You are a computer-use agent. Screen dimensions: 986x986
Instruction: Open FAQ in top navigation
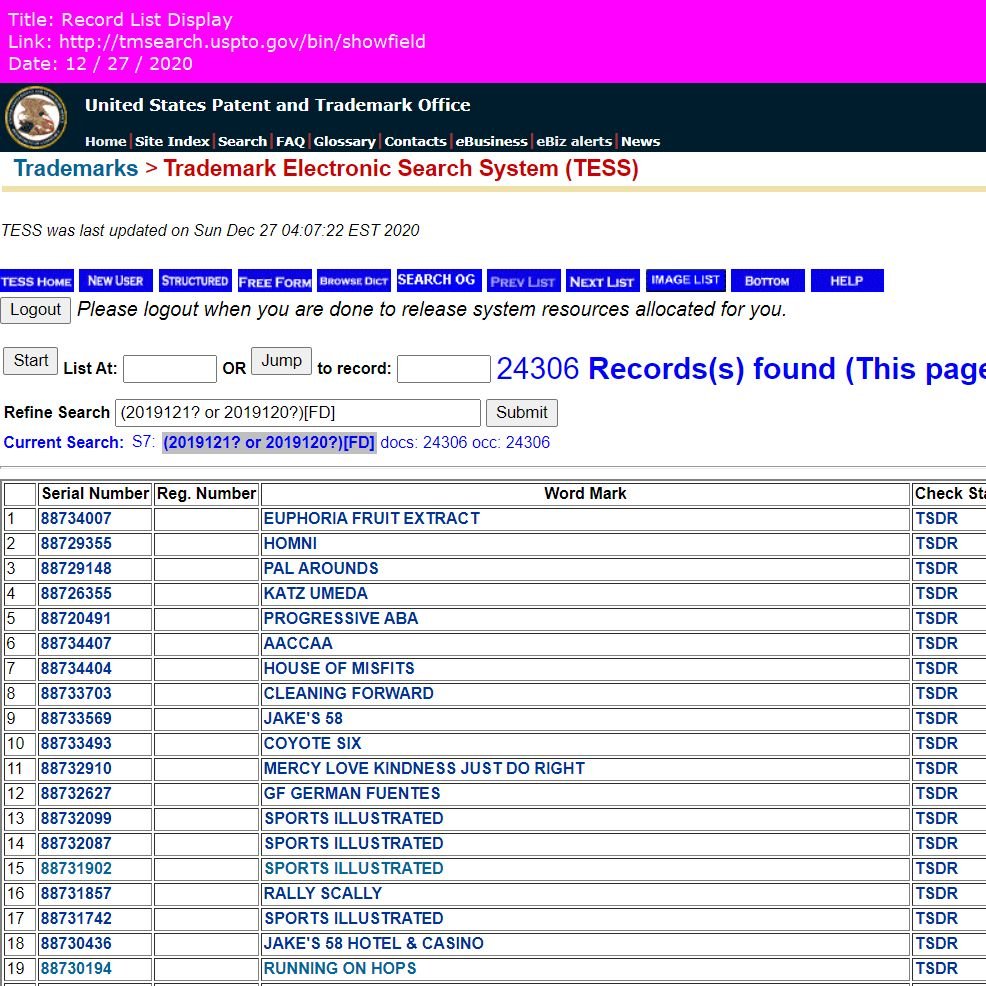(x=291, y=141)
